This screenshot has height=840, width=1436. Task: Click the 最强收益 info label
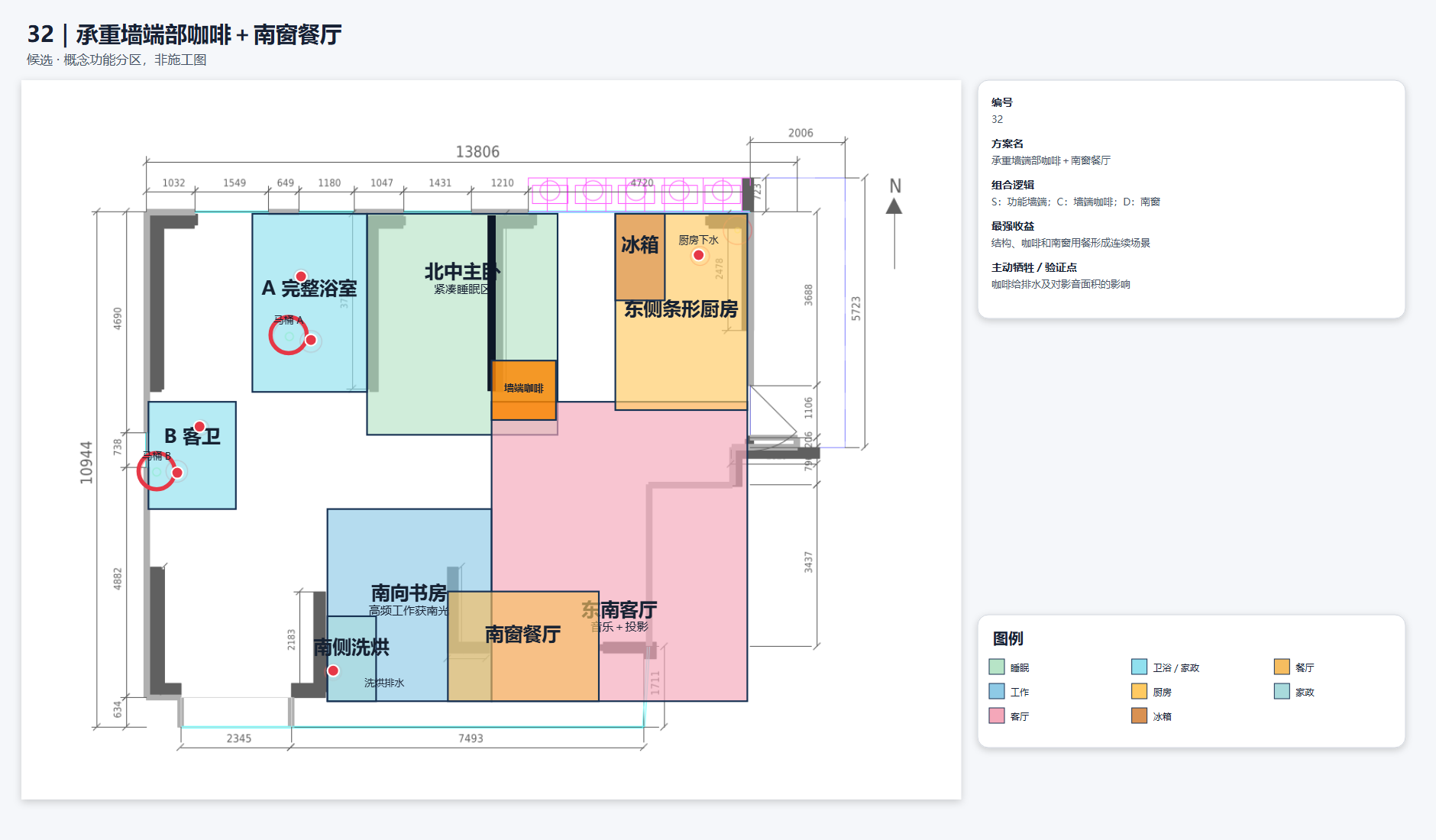coord(1013,226)
